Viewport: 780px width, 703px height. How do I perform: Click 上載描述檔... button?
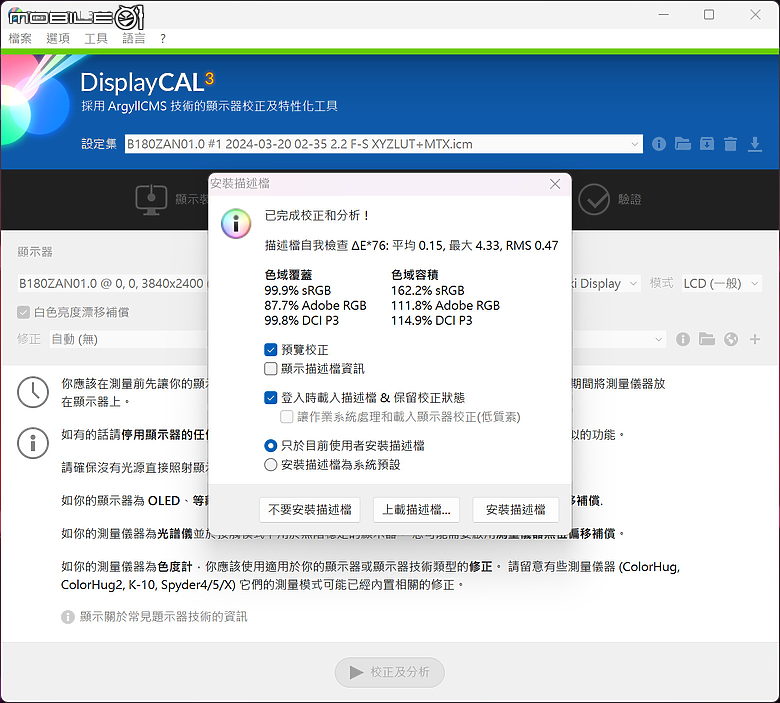(x=416, y=509)
